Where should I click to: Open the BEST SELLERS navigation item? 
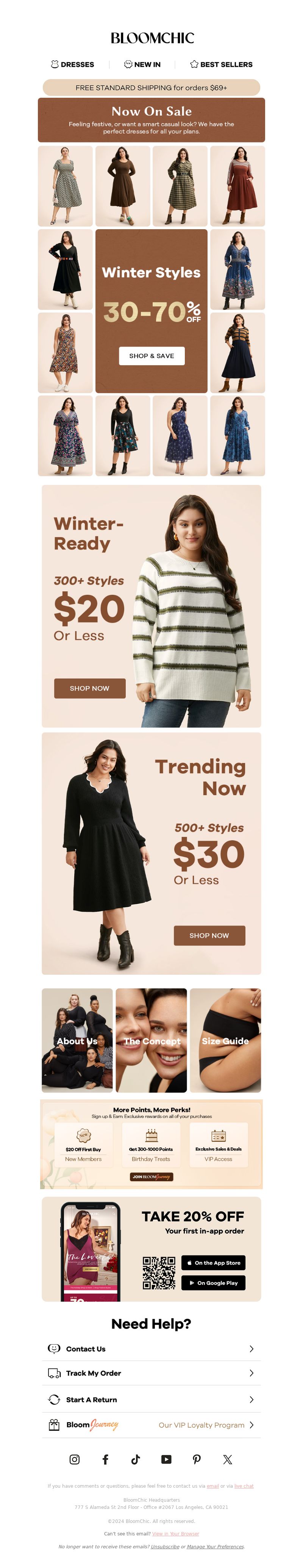pos(222,64)
